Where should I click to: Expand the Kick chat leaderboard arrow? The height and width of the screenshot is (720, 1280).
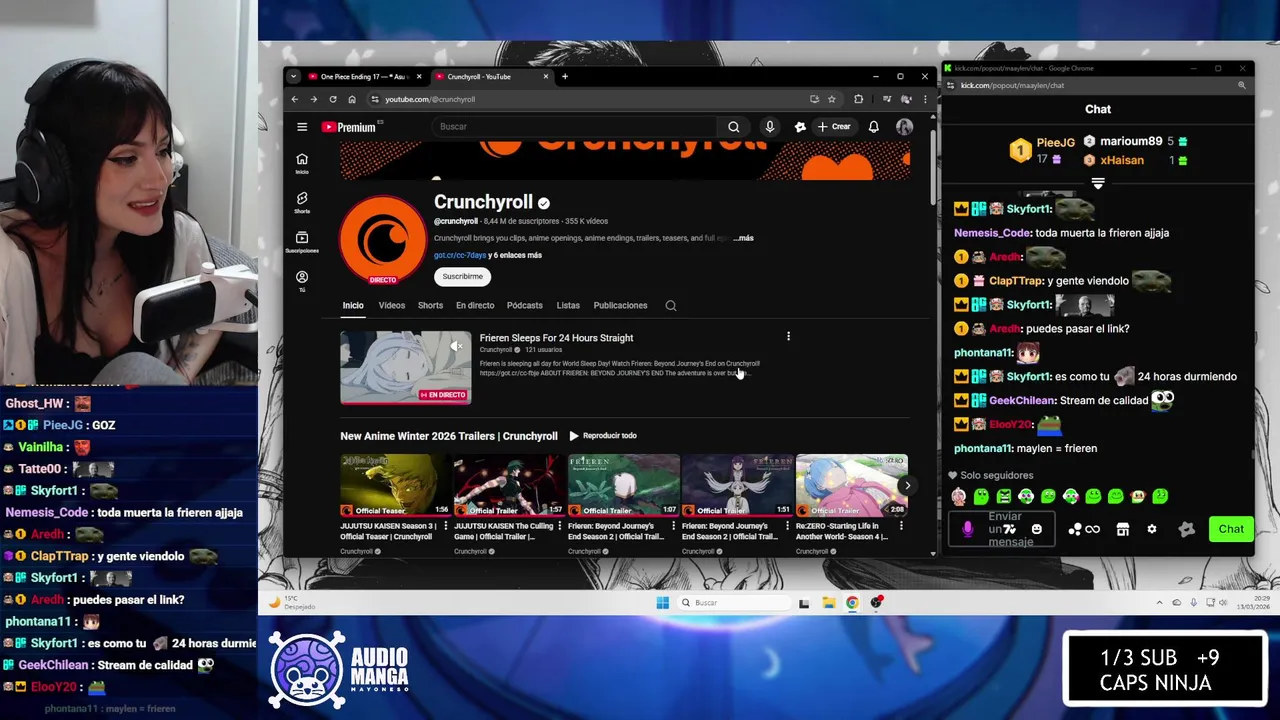tap(1098, 183)
